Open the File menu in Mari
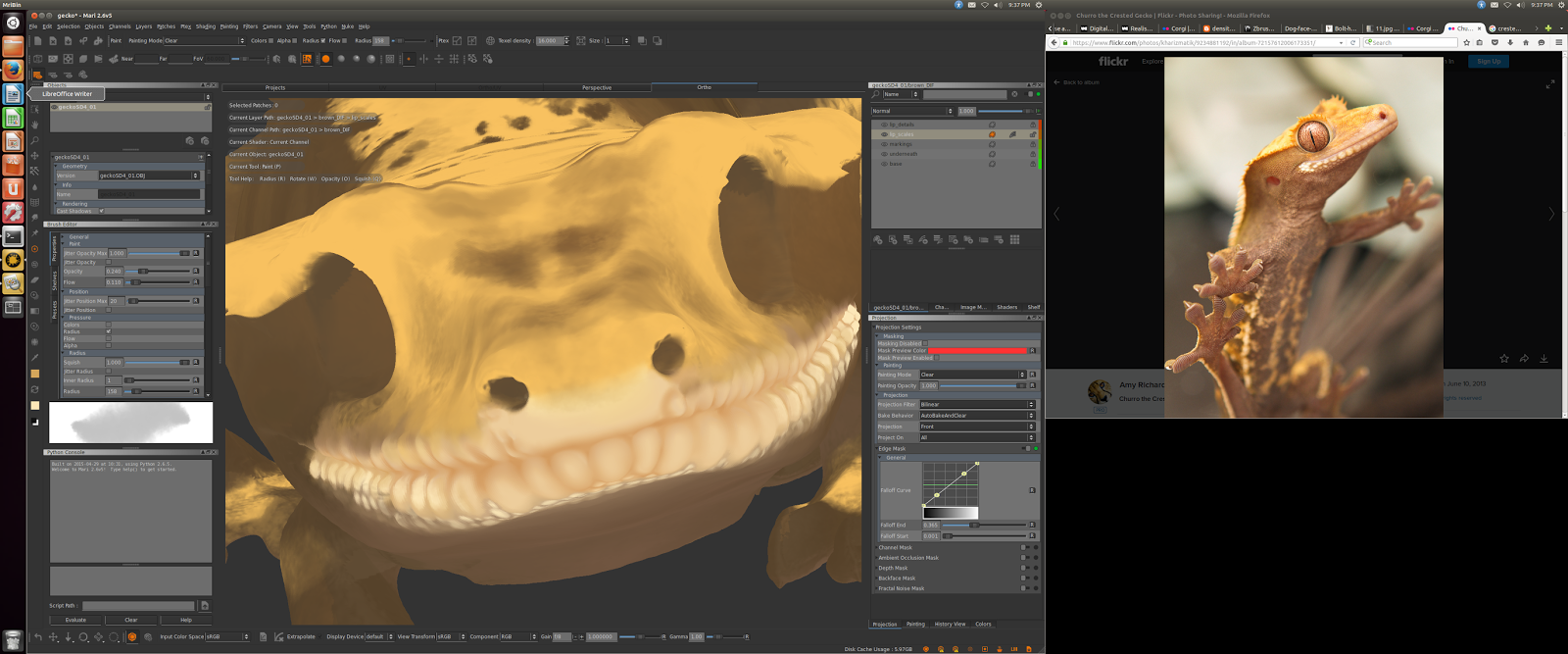 (x=33, y=26)
